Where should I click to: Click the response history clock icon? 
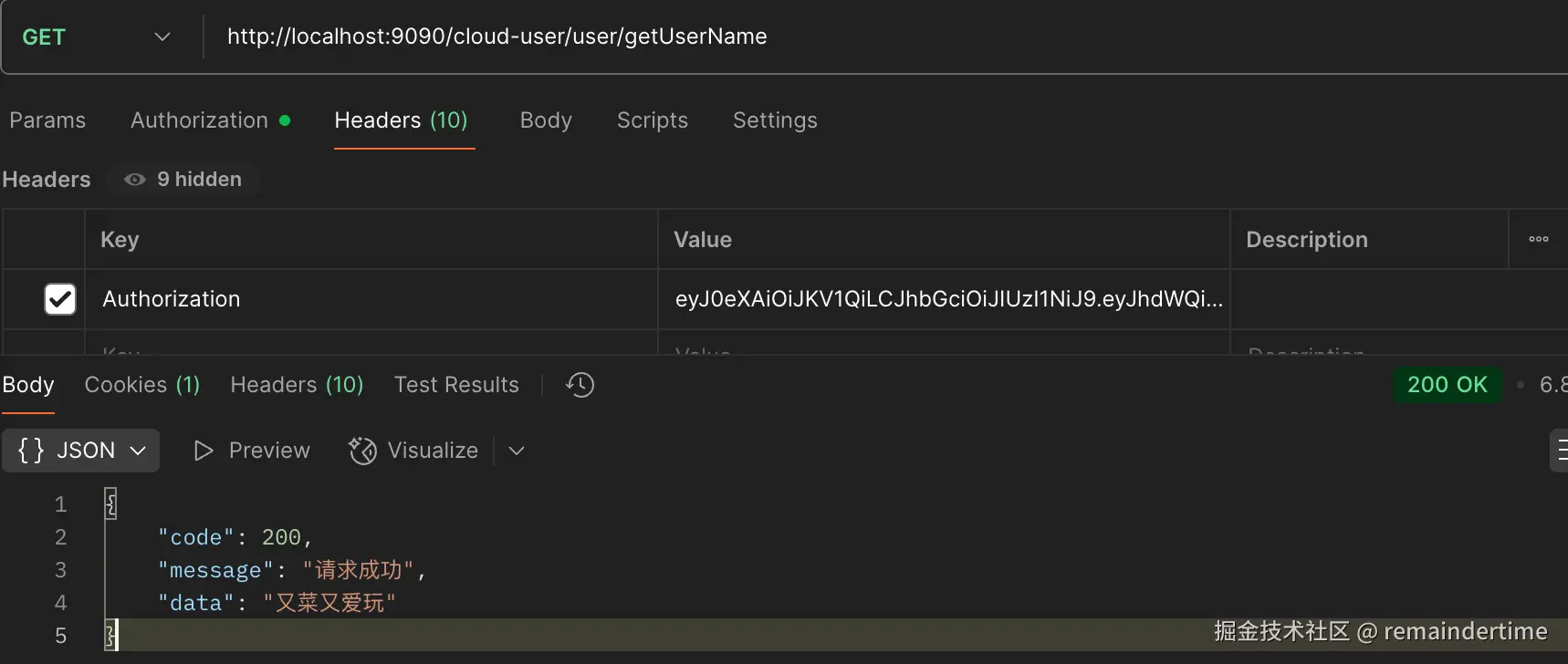coord(580,385)
